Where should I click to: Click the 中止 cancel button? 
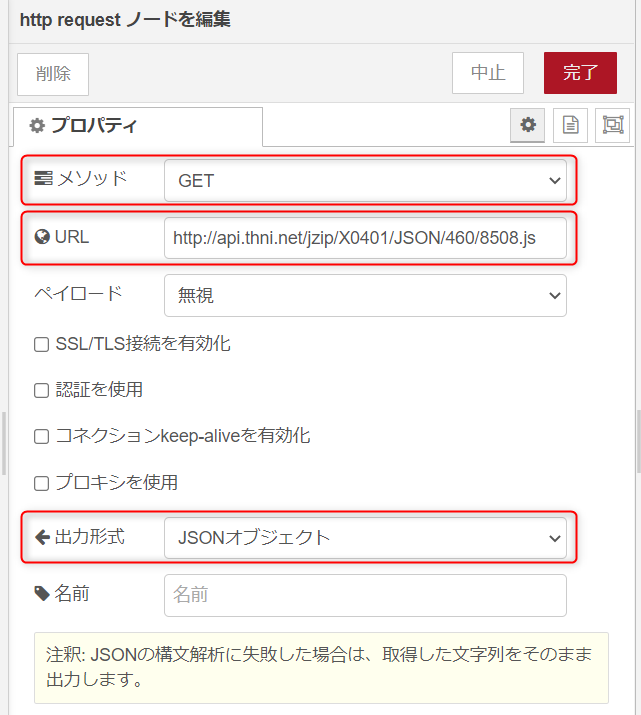(488, 73)
